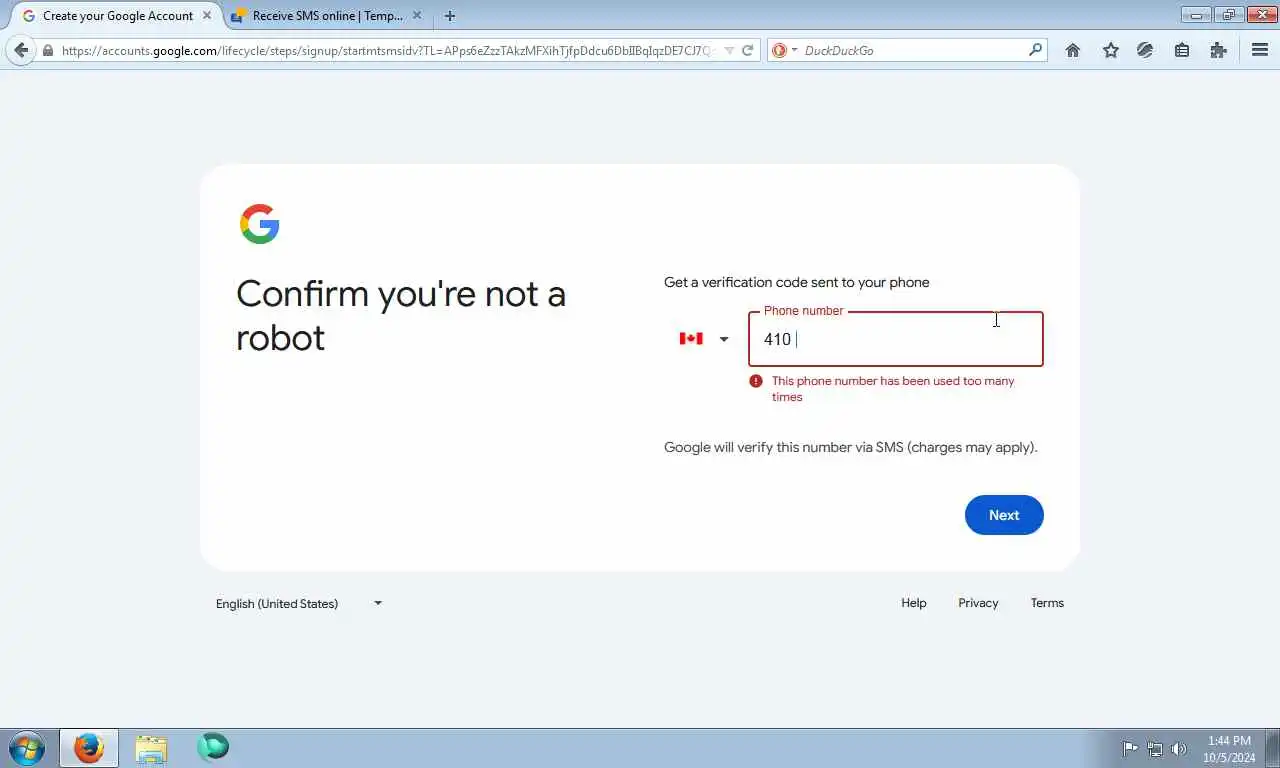Open the File Explorer taskbar icon
The image size is (1280, 768).
pos(151,748)
